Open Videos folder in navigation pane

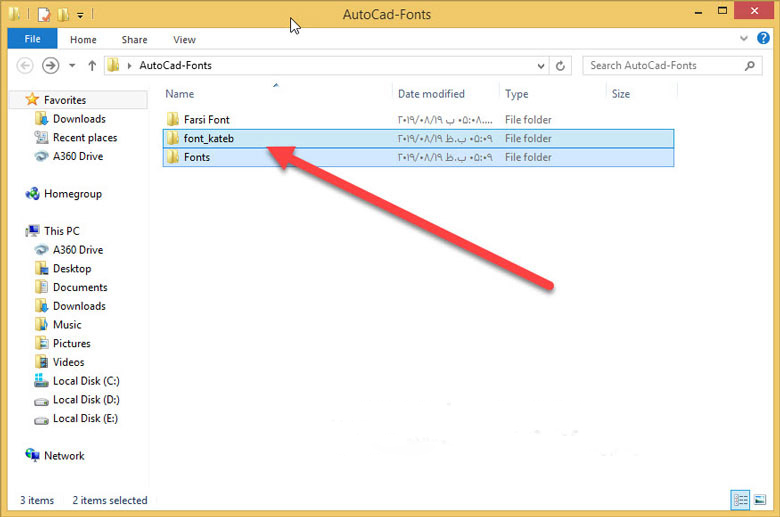tap(69, 362)
